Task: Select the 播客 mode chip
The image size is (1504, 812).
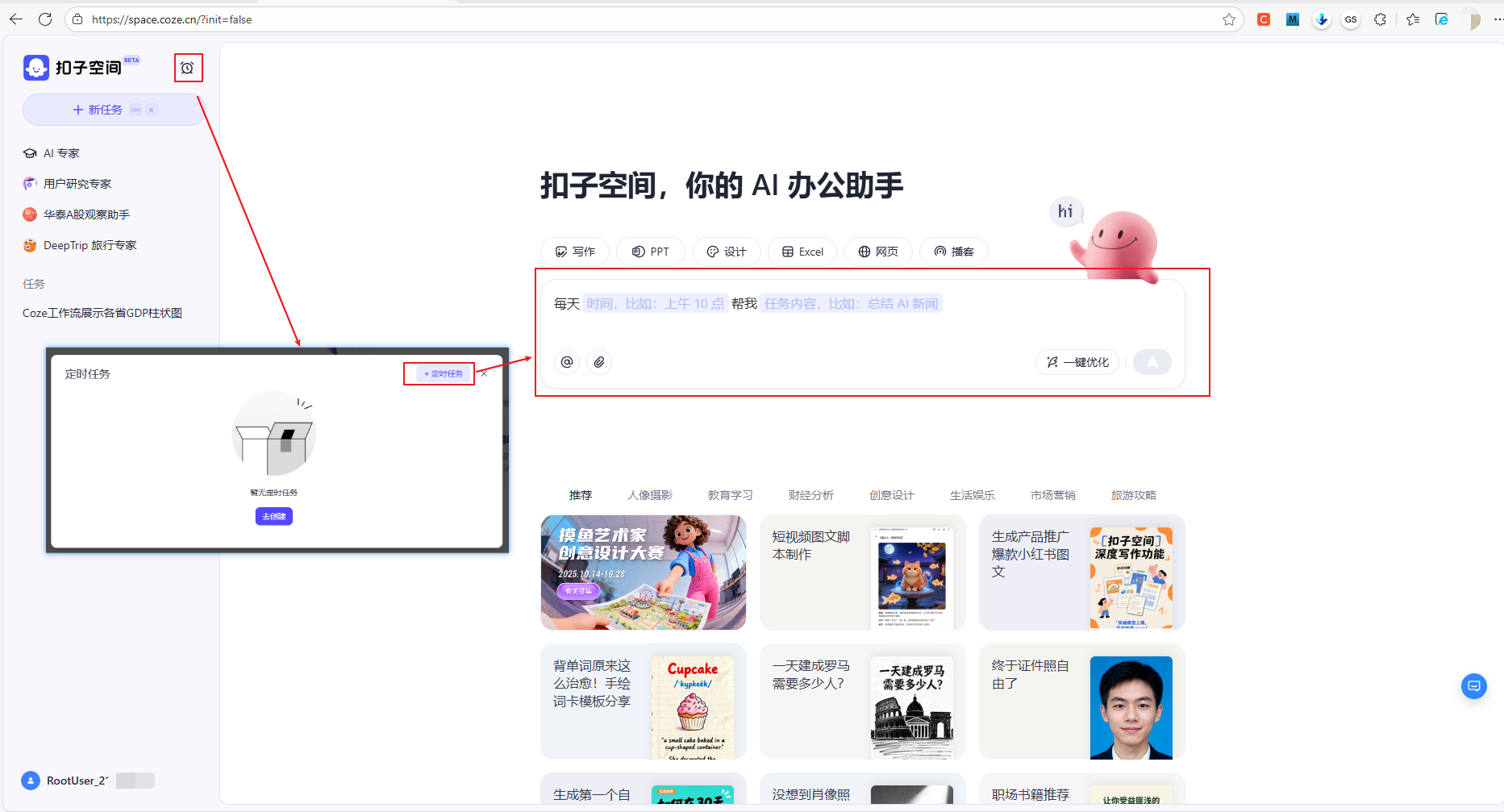Action: (x=954, y=252)
